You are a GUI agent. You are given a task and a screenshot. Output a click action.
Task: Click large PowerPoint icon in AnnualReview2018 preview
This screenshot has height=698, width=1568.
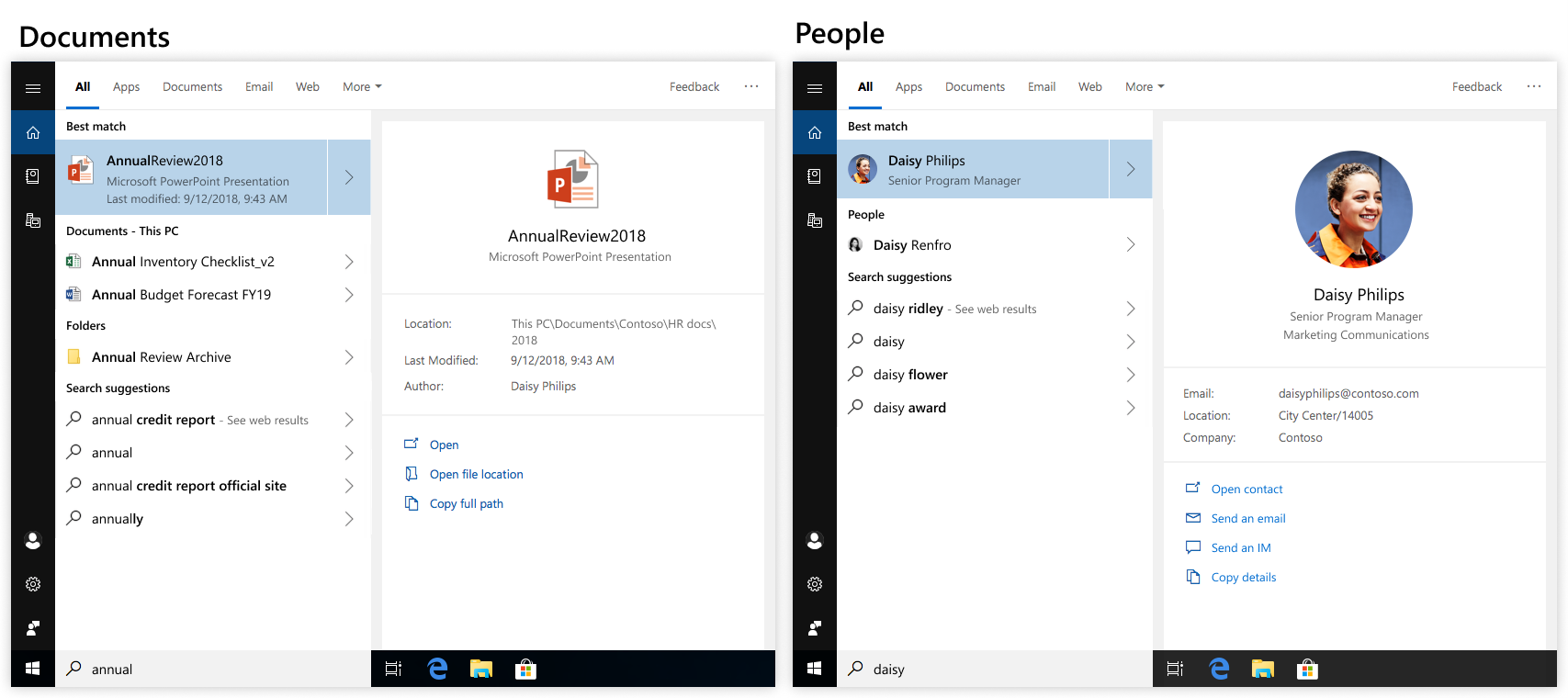[573, 179]
